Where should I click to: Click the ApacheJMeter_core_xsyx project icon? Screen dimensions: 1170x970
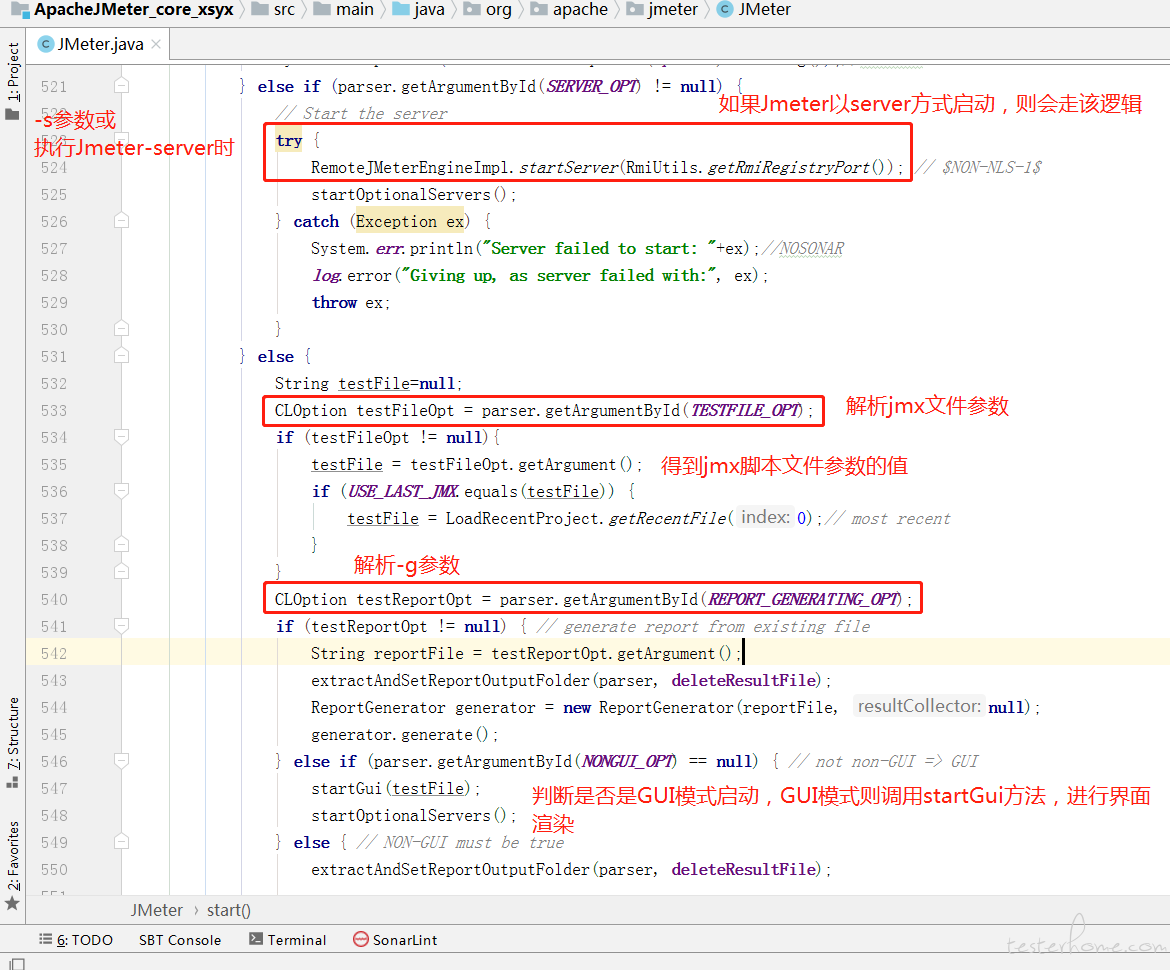[20, 10]
